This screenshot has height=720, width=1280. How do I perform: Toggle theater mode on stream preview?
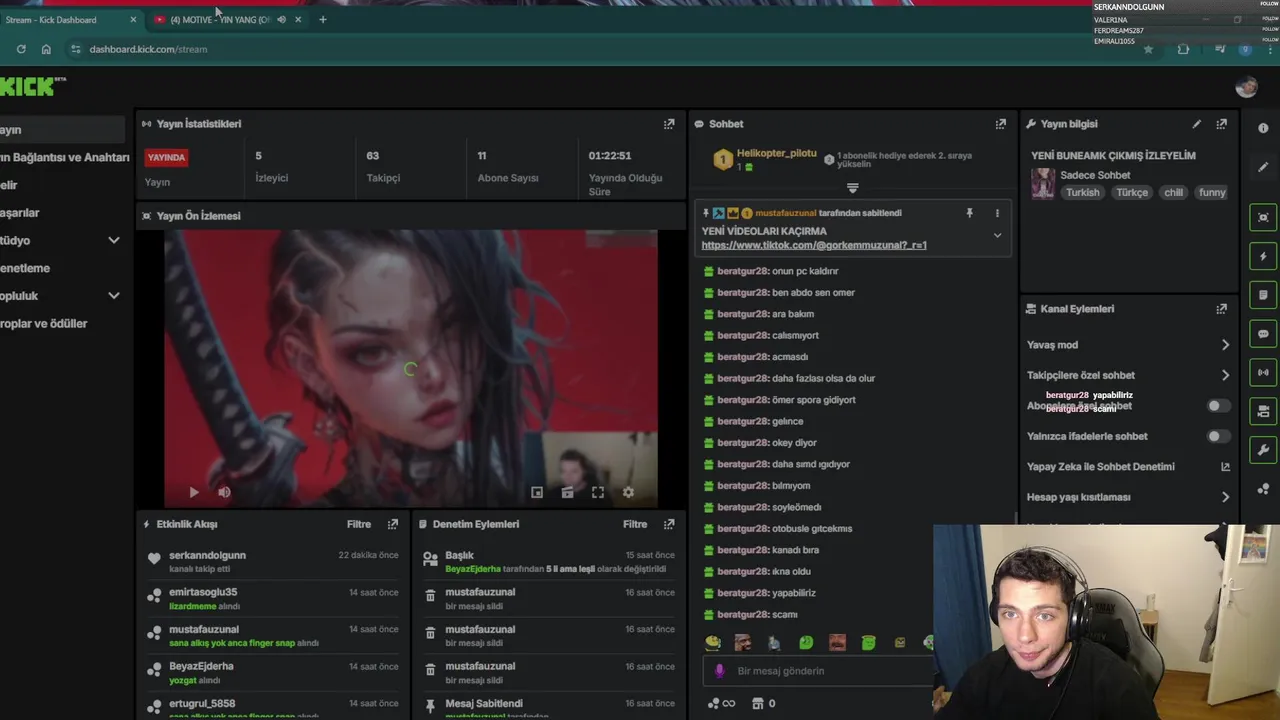tap(567, 492)
